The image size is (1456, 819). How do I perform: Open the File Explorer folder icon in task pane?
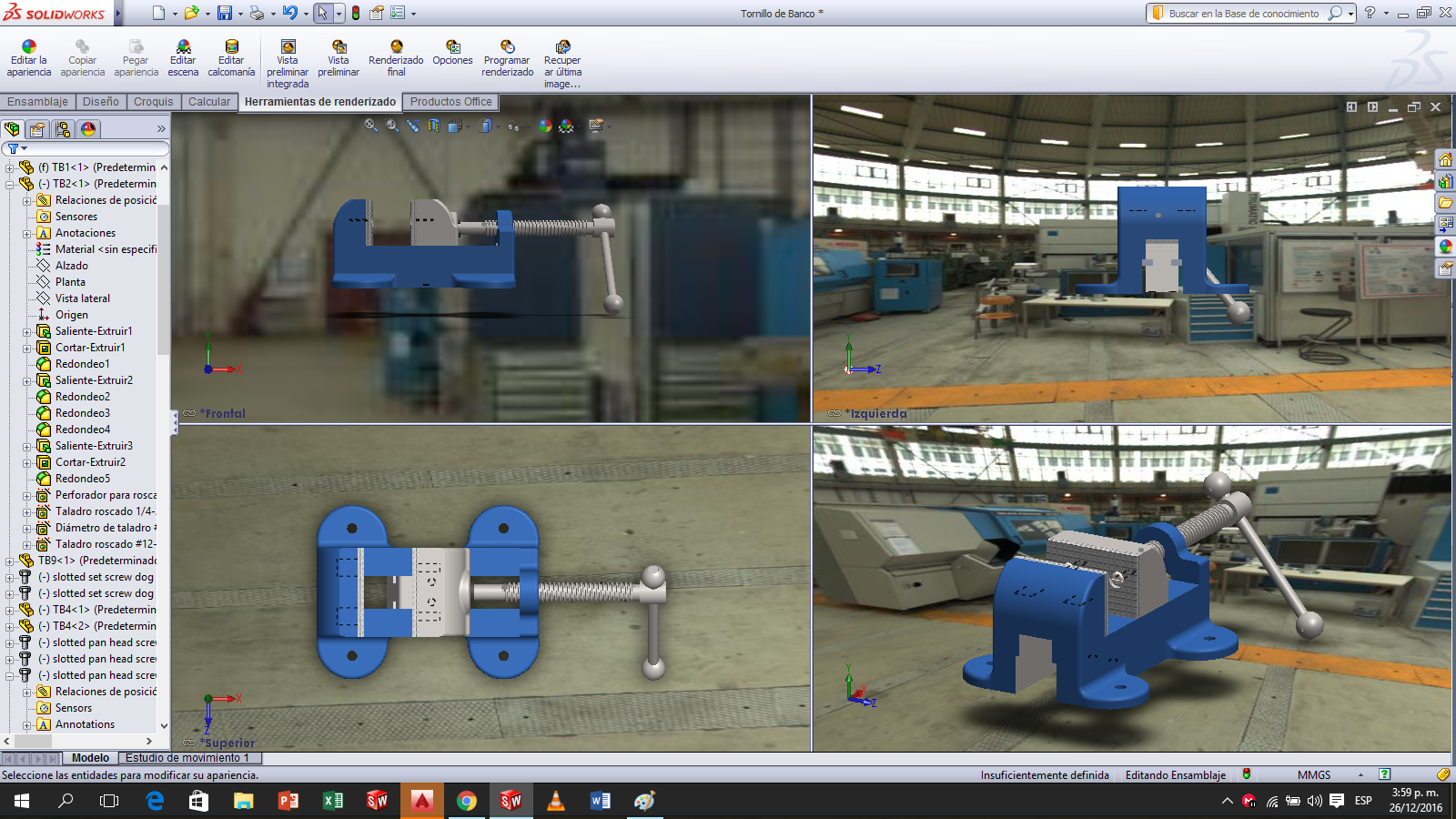[1445, 203]
